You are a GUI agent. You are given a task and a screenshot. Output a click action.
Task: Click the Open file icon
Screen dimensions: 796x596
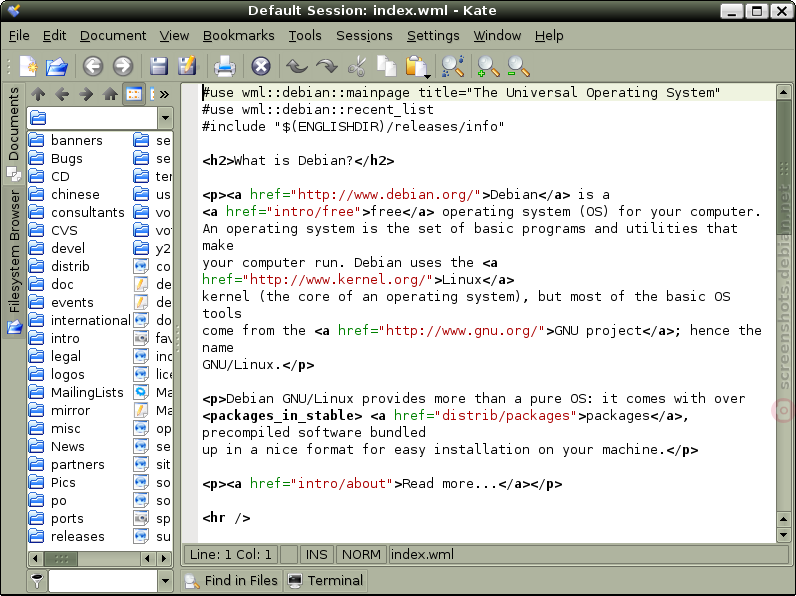(x=56, y=67)
